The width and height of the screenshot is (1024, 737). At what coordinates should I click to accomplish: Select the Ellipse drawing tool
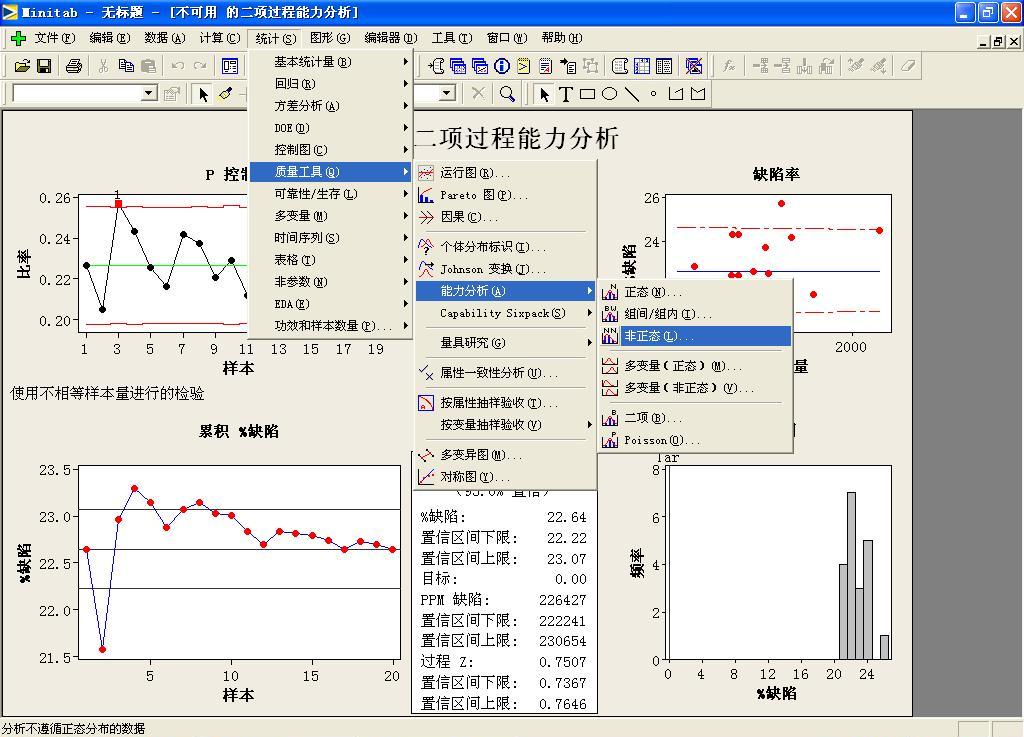click(609, 93)
